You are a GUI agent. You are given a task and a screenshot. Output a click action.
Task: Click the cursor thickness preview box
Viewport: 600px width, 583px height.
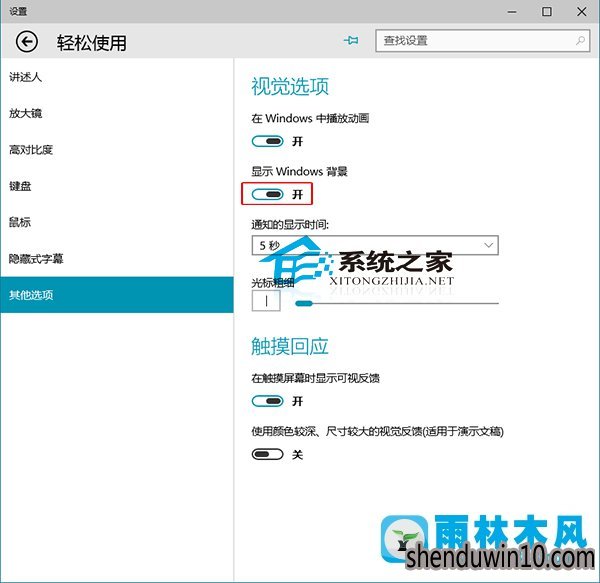coord(266,301)
